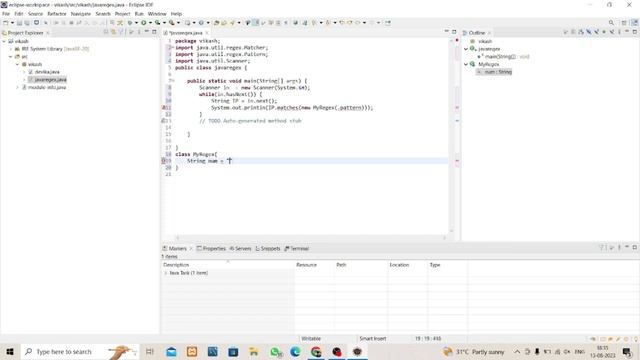Expand Java Task item in Markers
This screenshot has width=640, height=360.
pos(165,273)
